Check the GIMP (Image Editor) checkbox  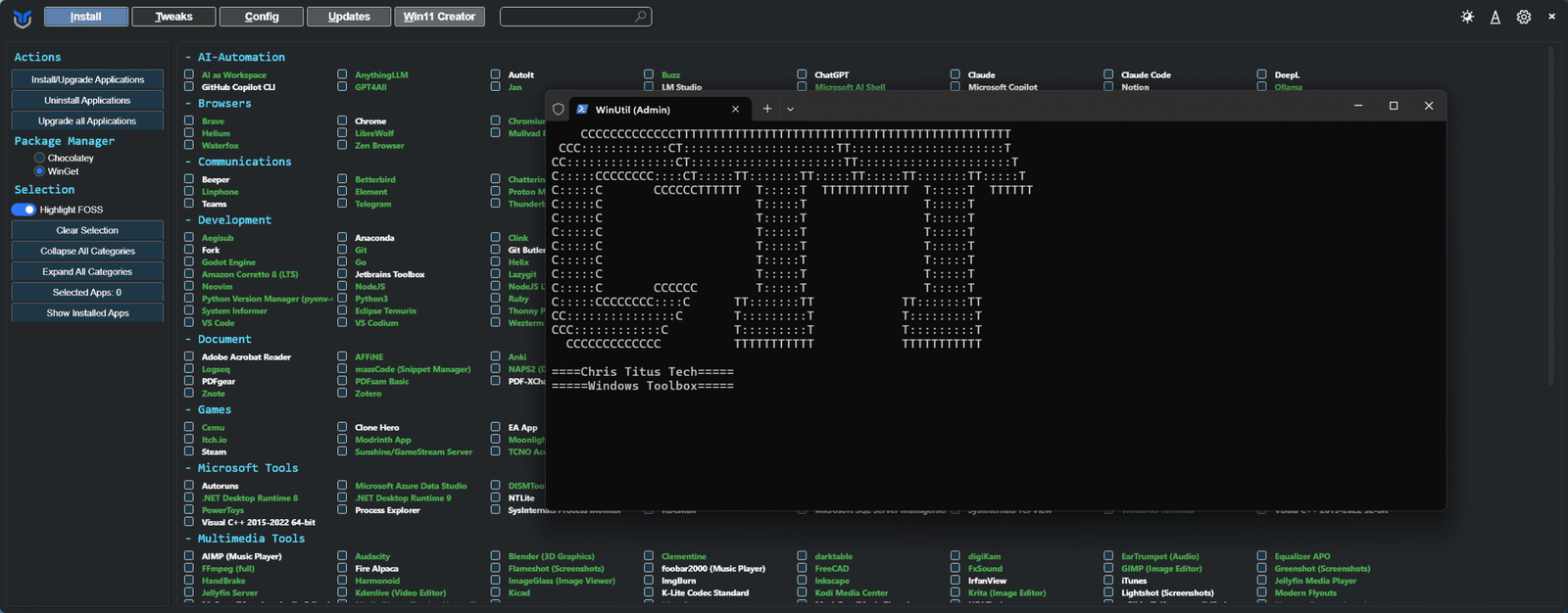(x=1108, y=568)
